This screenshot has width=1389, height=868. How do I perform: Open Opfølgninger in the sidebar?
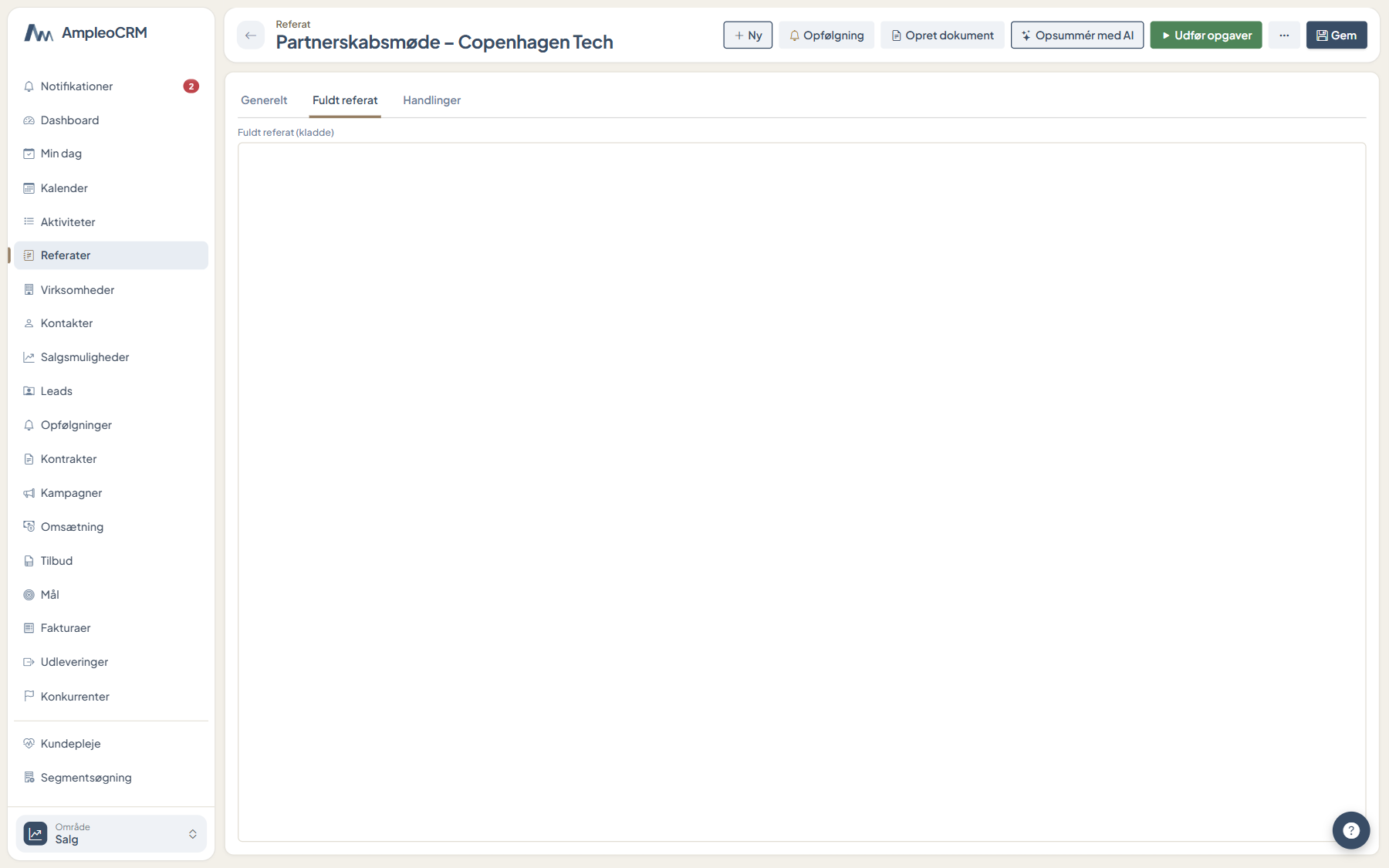(x=111, y=425)
